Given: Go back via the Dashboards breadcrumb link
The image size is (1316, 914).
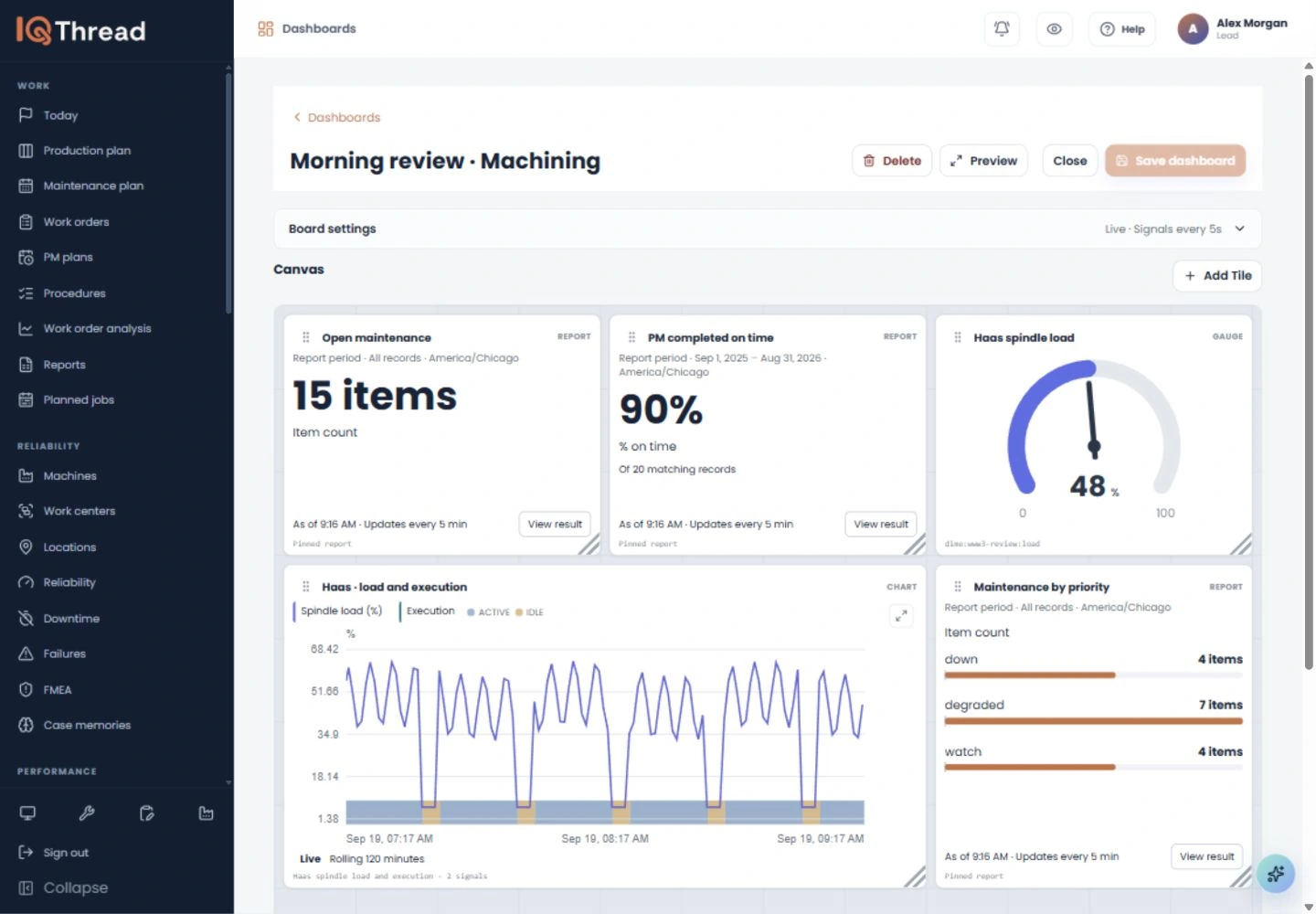Looking at the screenshot, I should [336, 118].
